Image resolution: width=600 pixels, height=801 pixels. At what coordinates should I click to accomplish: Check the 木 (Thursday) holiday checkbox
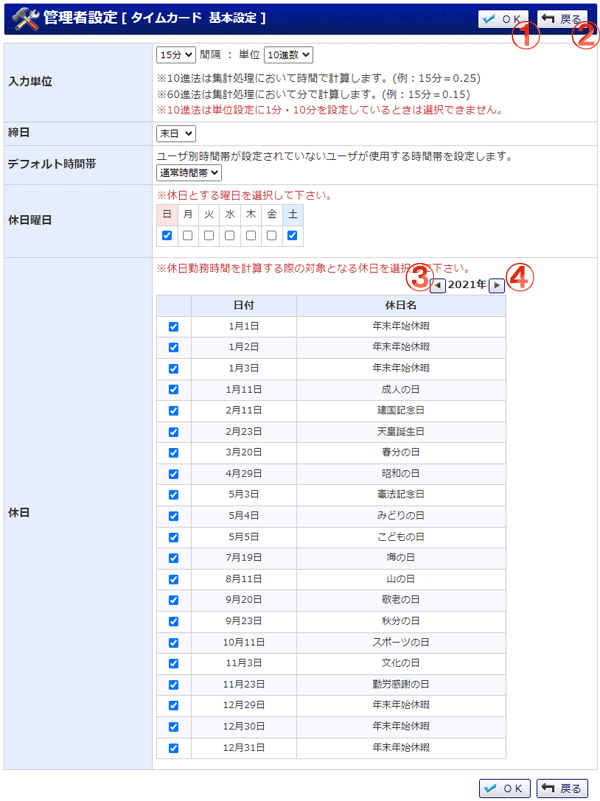click(251, 235)
